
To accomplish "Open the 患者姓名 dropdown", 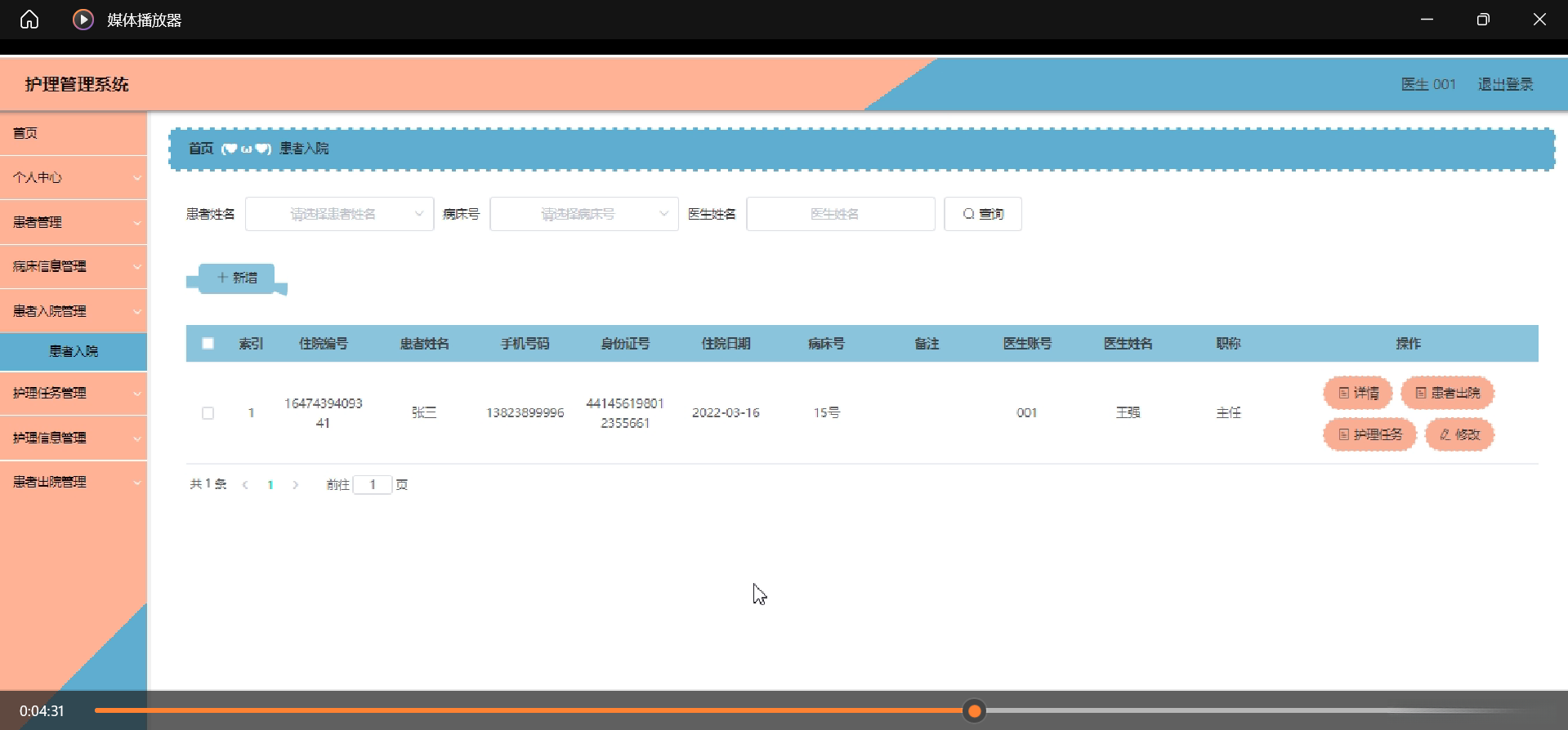I will pyautogui.click(x=339, y=214).
